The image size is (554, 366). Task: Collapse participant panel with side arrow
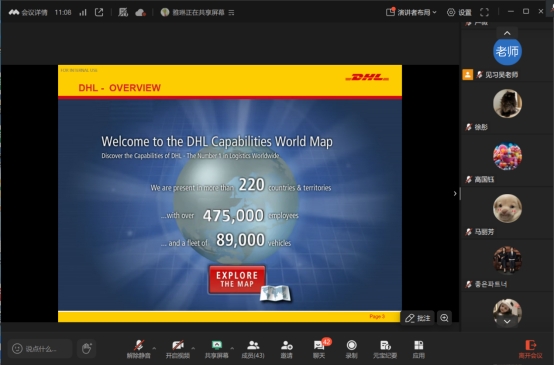455,193
